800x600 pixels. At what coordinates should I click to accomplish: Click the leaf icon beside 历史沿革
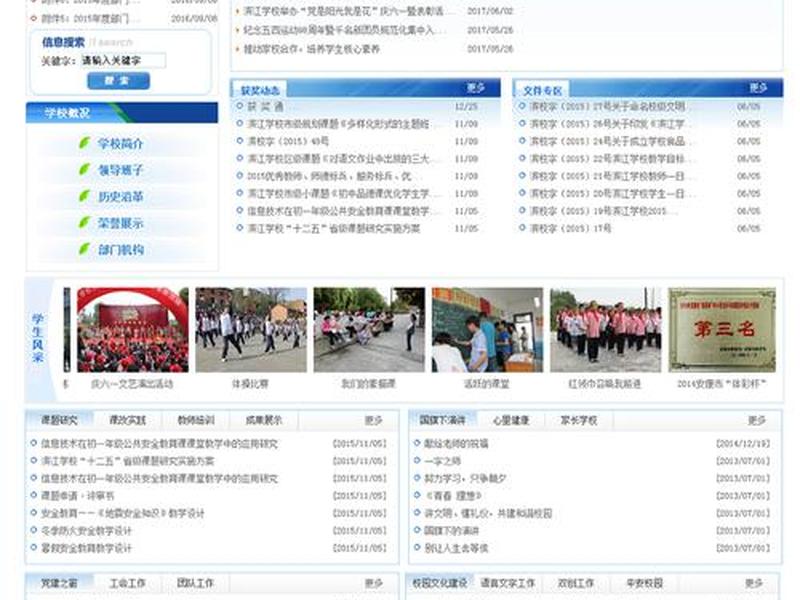pyautogui.click(x=85, y=196)
